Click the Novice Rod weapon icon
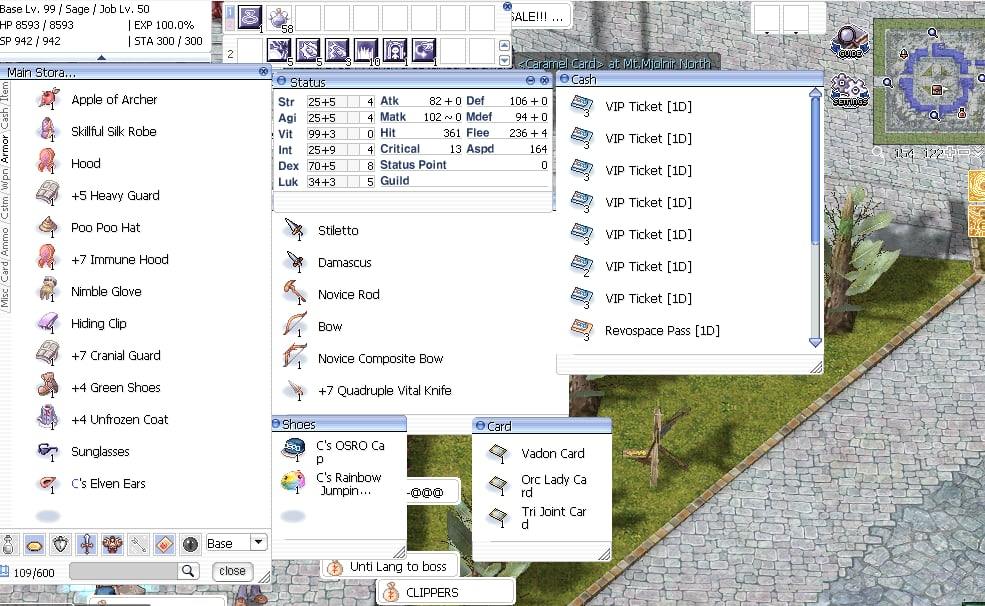 click(295, 293)
